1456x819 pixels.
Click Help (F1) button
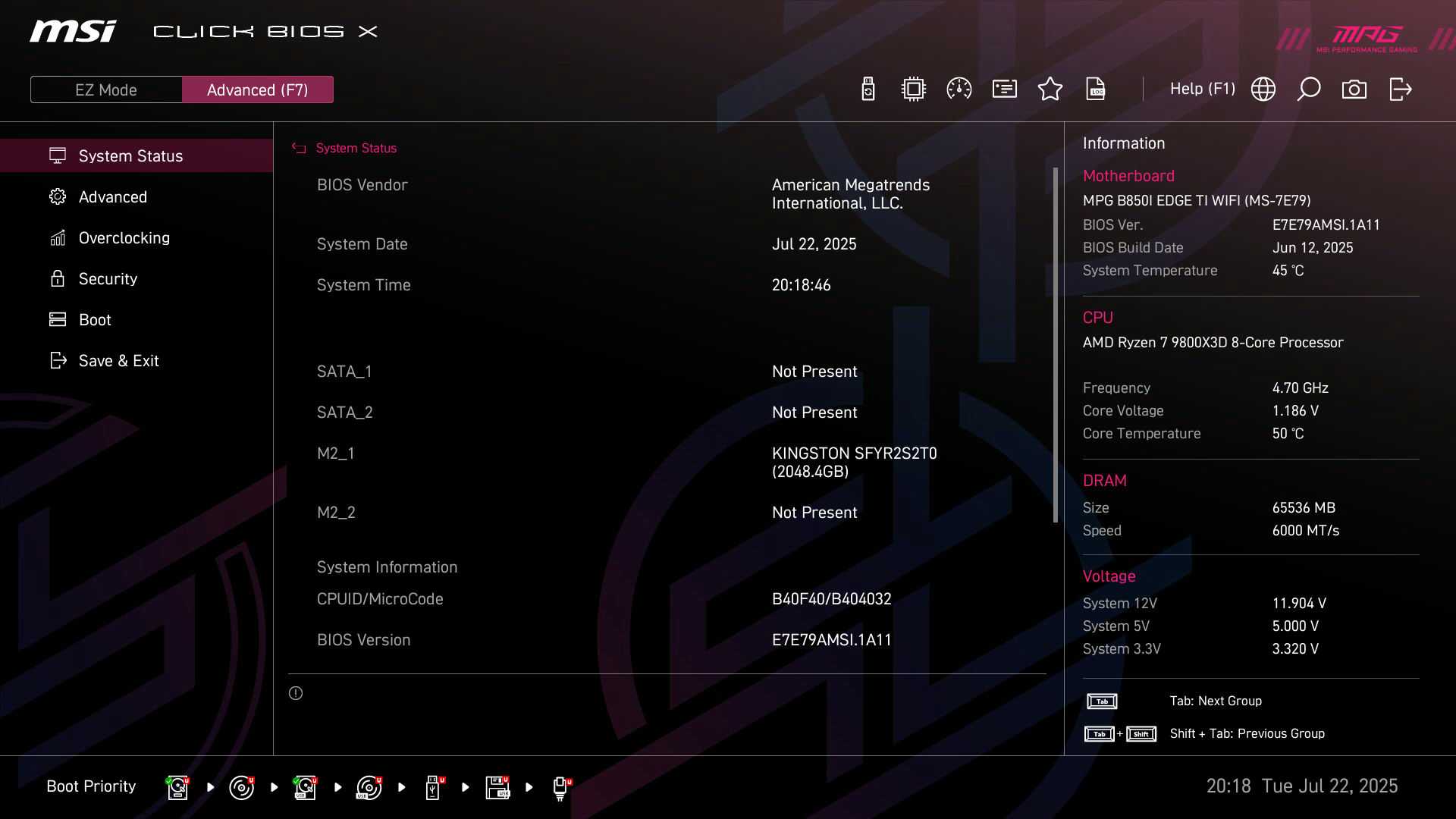point(1202,89)
